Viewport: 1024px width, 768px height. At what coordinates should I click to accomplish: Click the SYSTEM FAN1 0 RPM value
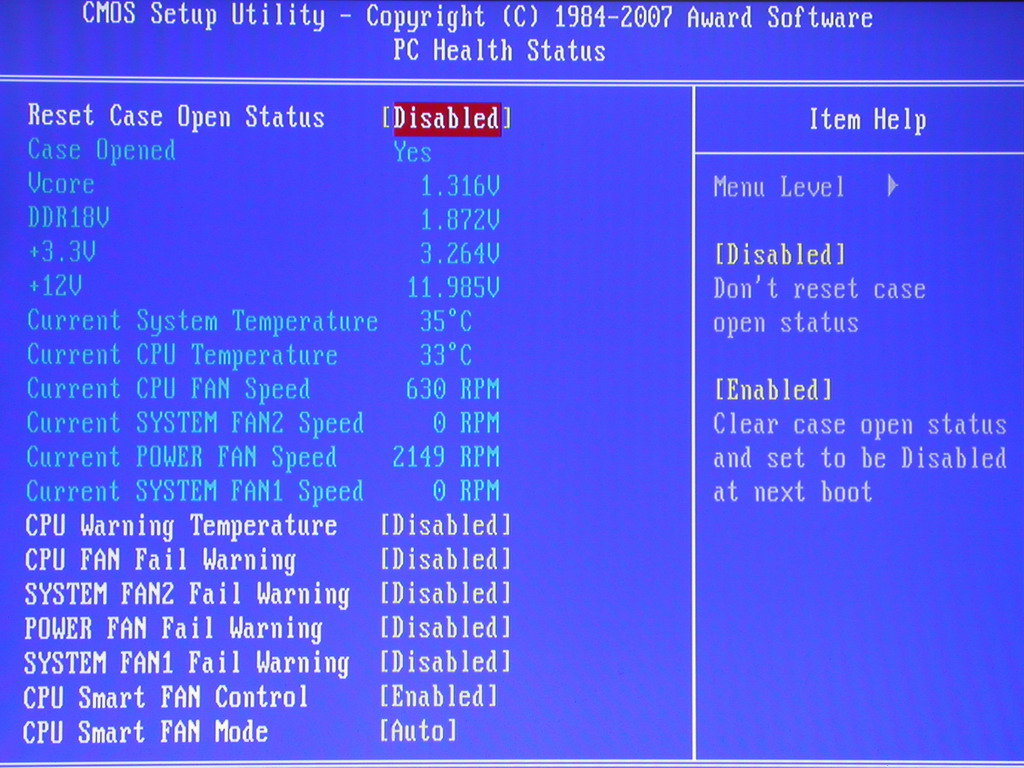pyautogui.click(x=466, y=492)
